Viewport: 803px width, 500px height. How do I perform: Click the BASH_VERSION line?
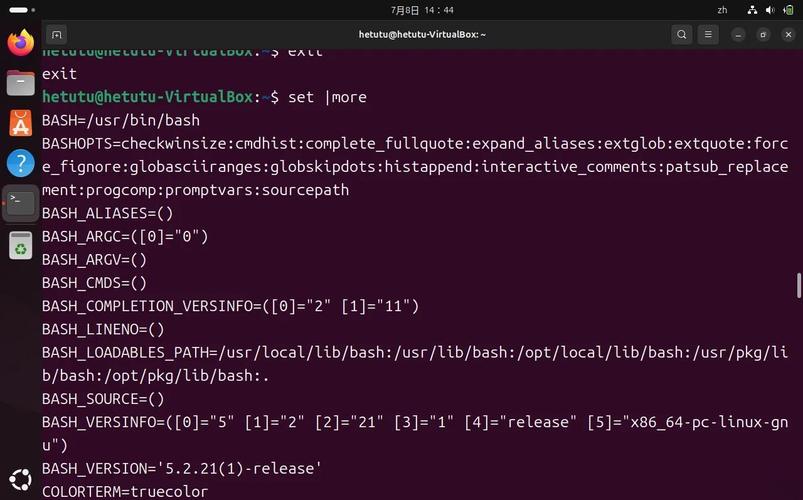point(182,469)
